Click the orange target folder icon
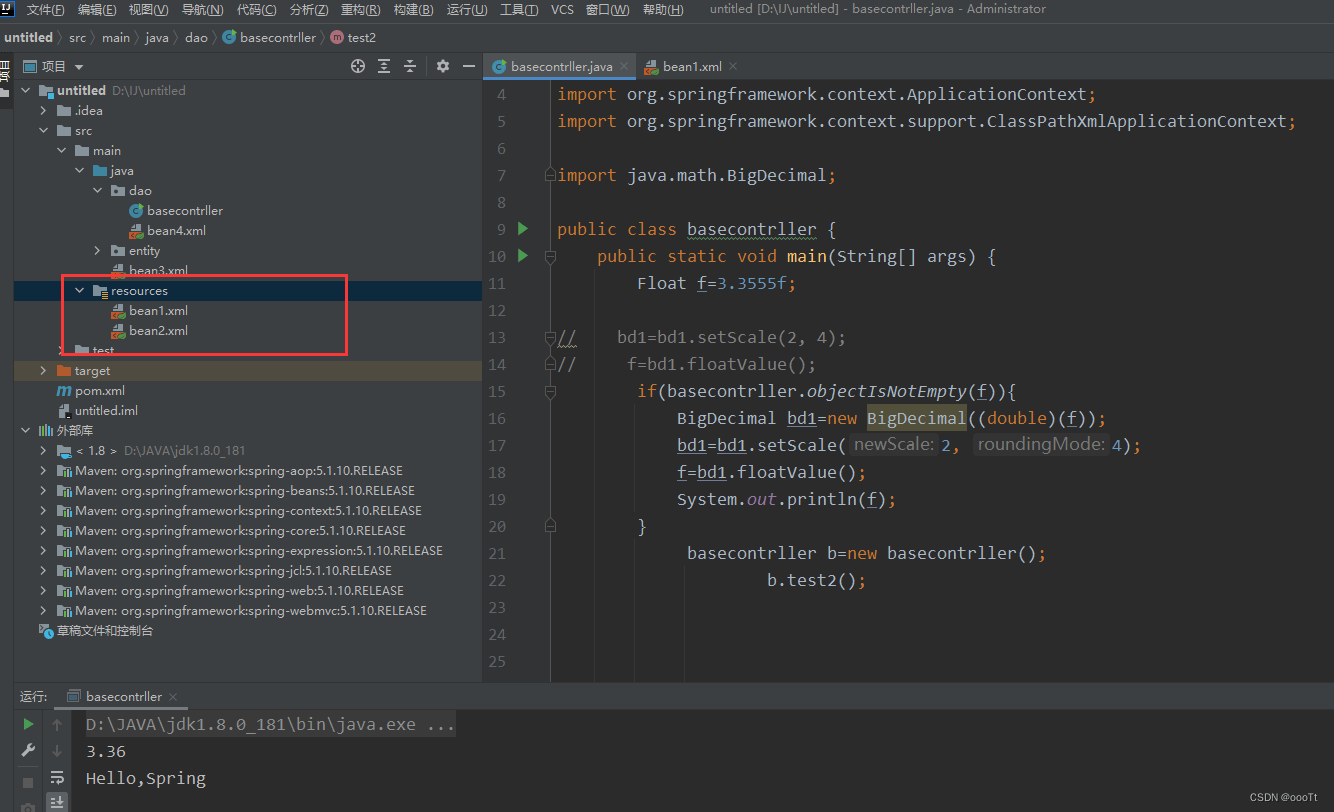The height and width of the screenshot is (812, 1334). click(x=65, y=371)
